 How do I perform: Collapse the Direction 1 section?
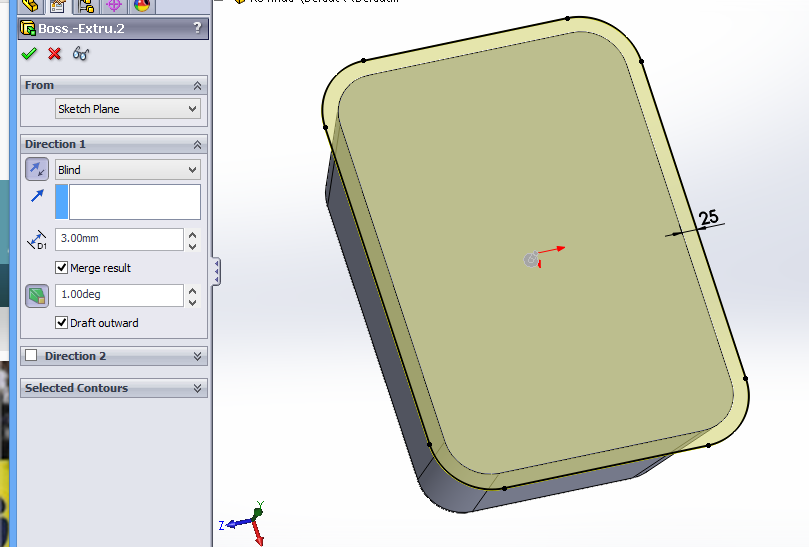197,144
